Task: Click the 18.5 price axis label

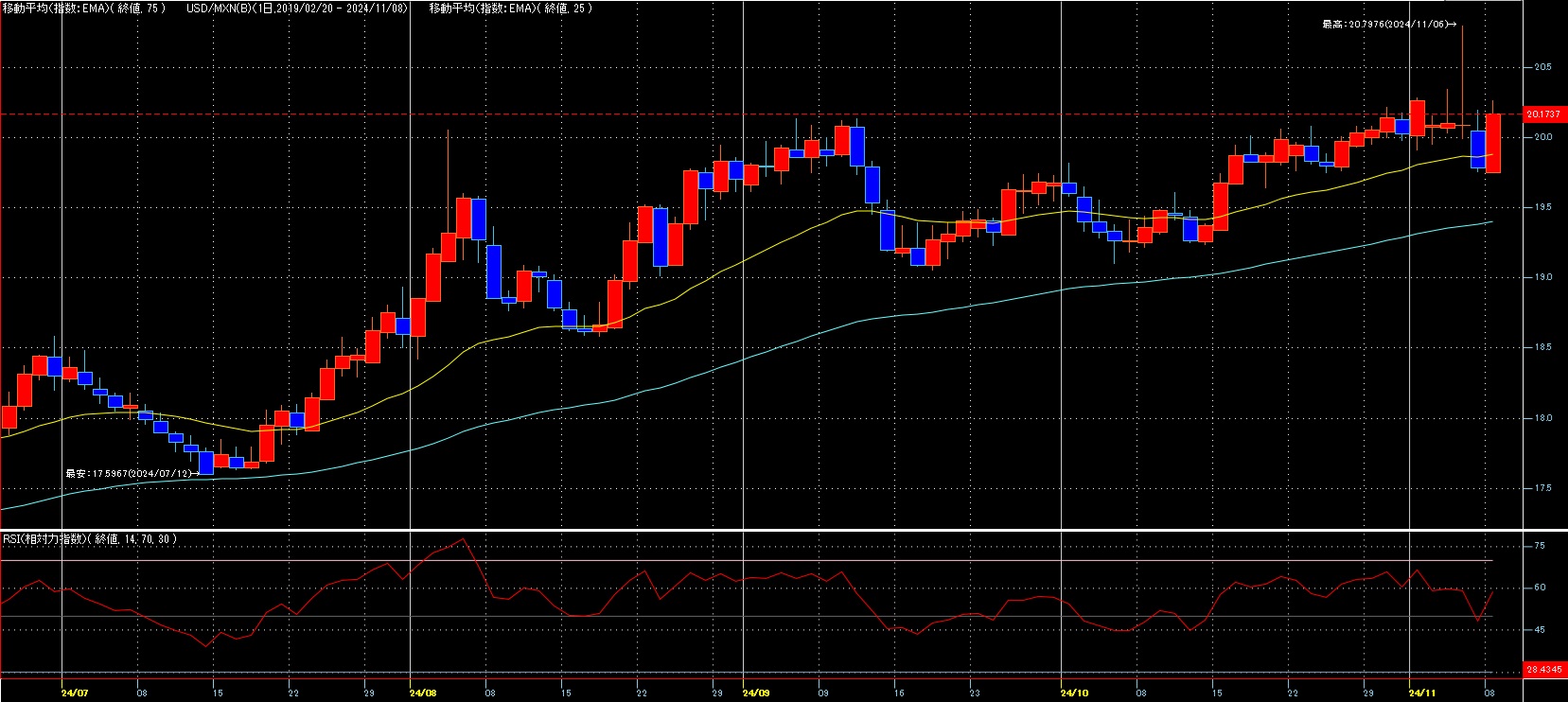Action: 1543,347
